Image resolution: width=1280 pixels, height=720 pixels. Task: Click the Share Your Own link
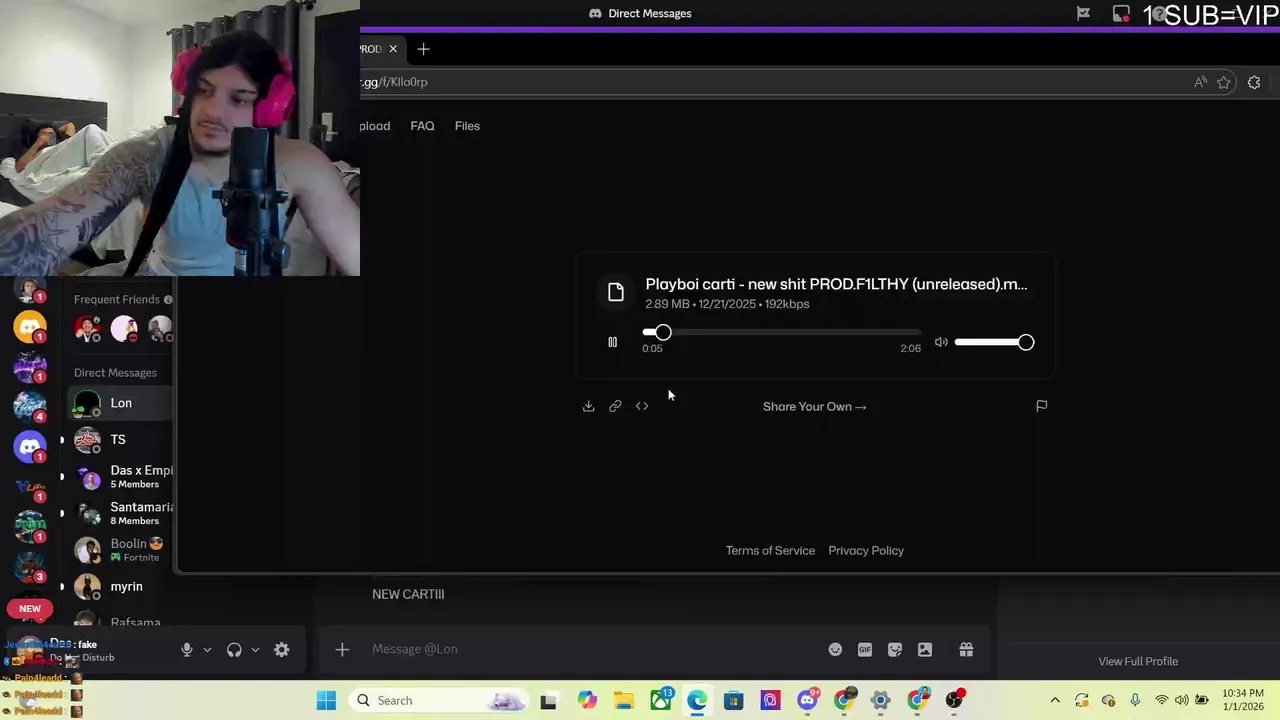coord(814,406)
